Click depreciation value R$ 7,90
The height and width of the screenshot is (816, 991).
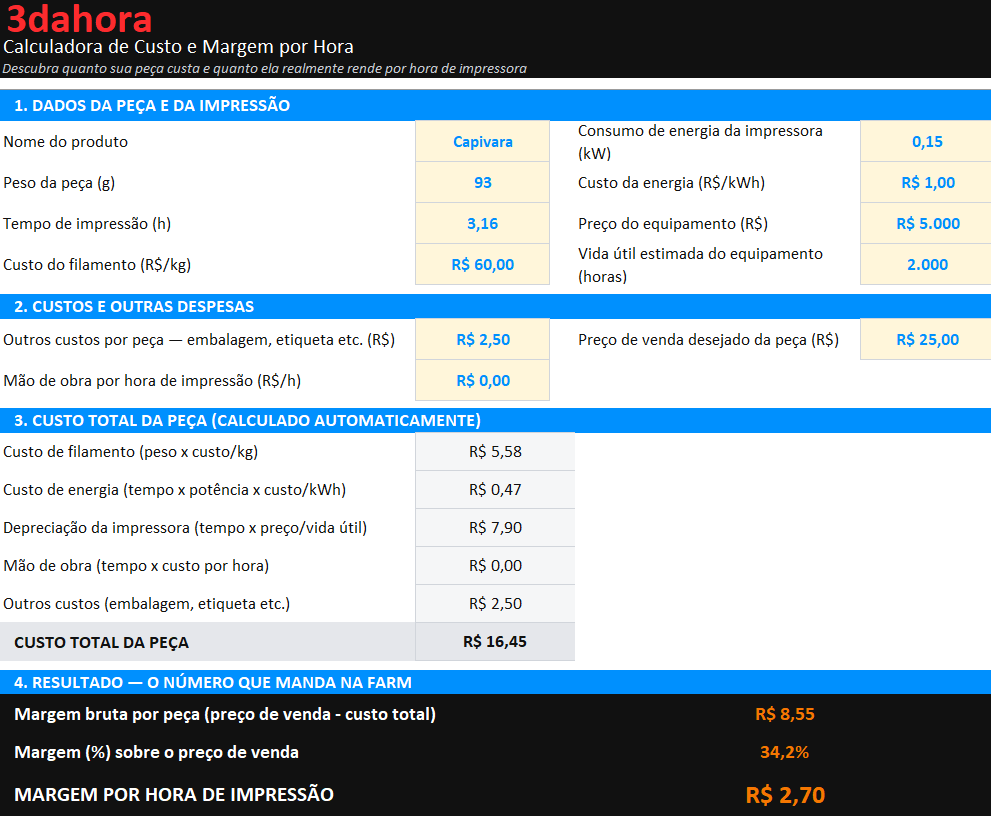point(495,528)
